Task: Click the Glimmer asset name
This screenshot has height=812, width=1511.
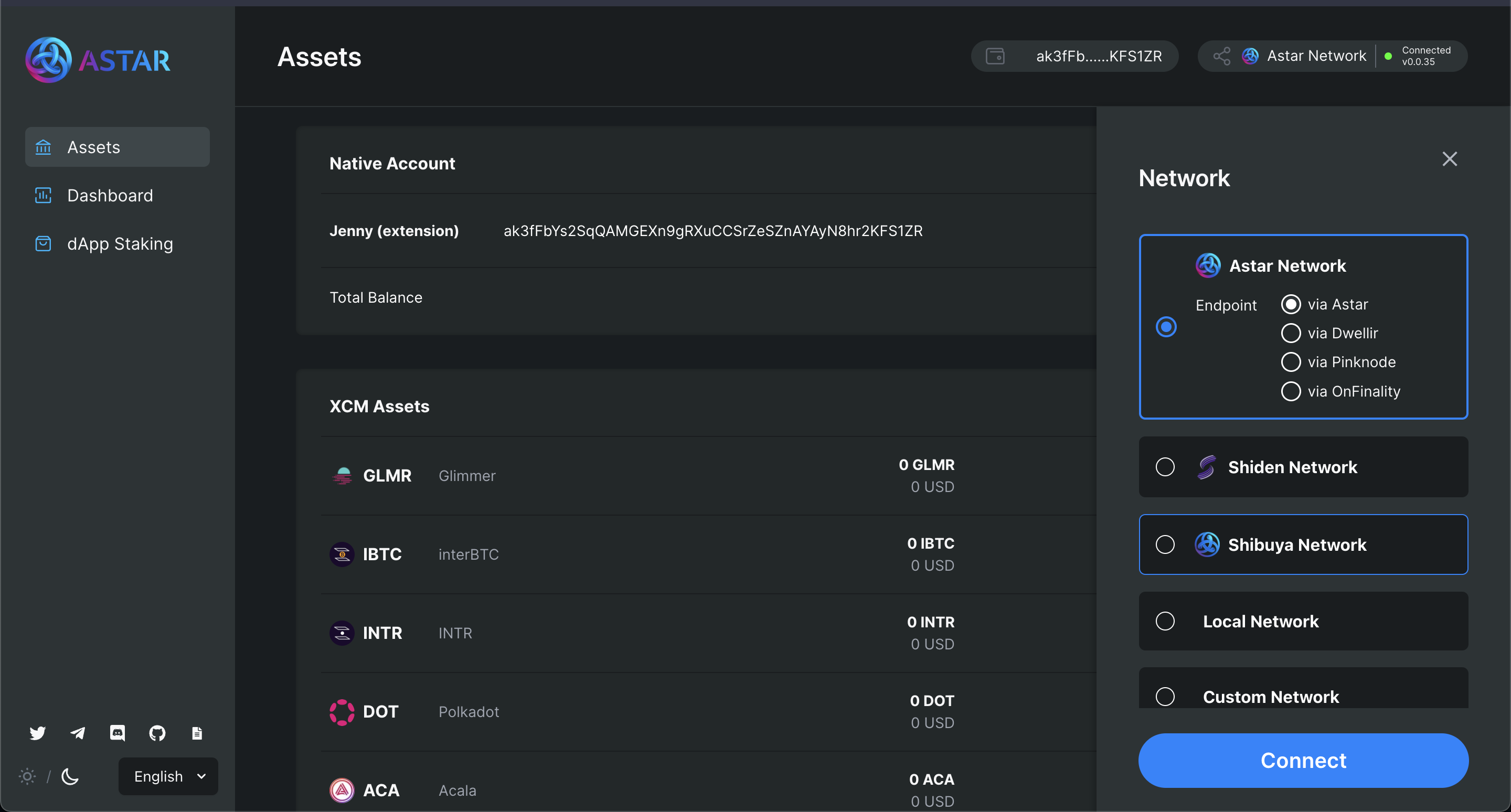Action: coord(467,475)
